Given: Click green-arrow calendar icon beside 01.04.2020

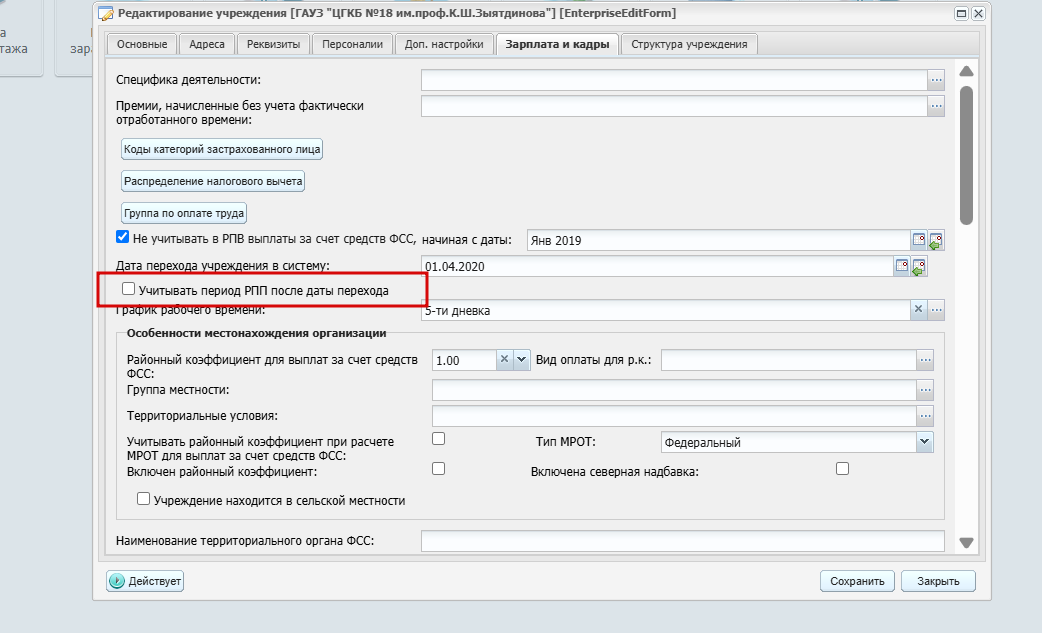Looking at the screenshot, I should coord(918,267).
